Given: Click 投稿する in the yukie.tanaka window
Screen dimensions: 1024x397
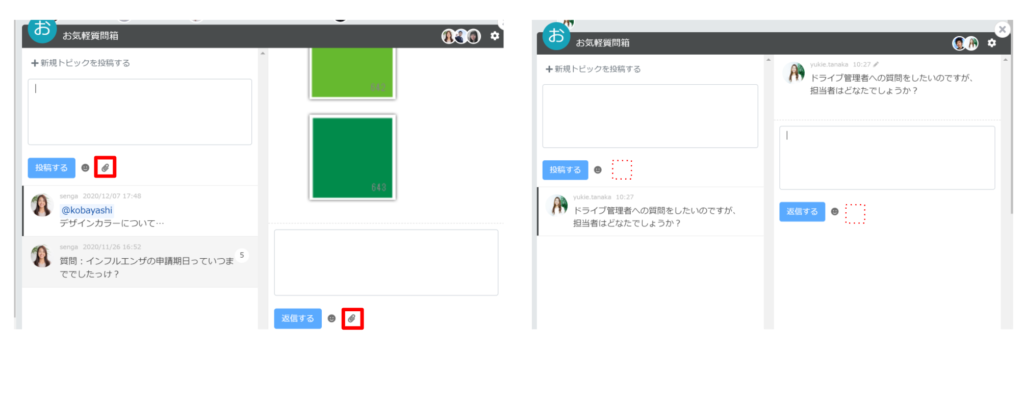Looking at the screenshot, I should tap(565, 170).
